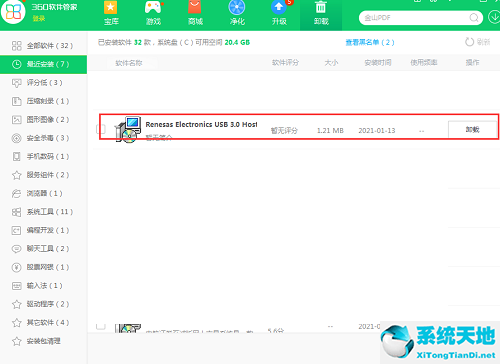Select the 其它软件 (4) category

point(43,322)
